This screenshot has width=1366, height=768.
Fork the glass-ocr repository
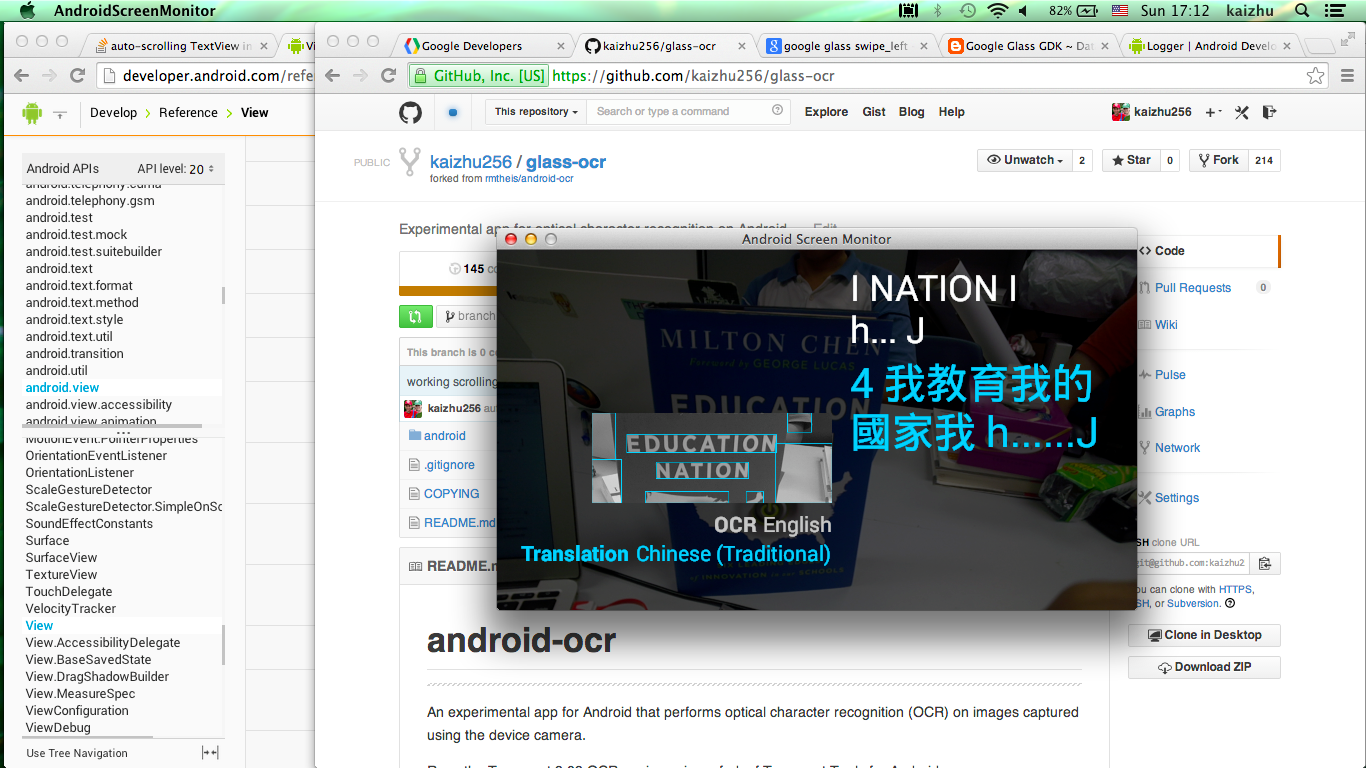(x=1218, y=160)
